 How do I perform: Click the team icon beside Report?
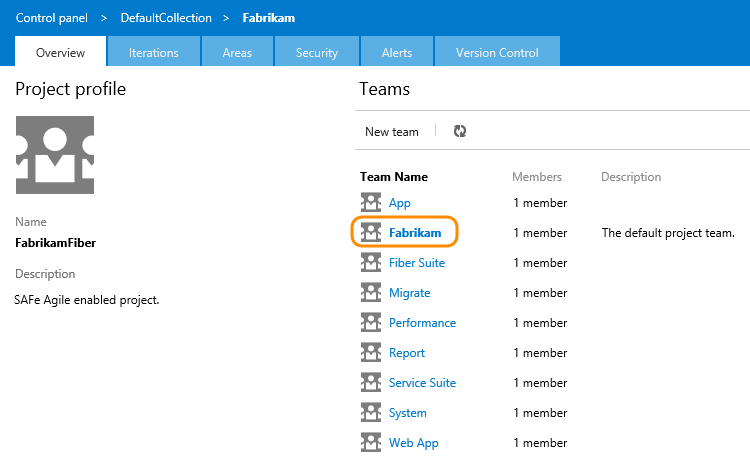pos(371,352)
